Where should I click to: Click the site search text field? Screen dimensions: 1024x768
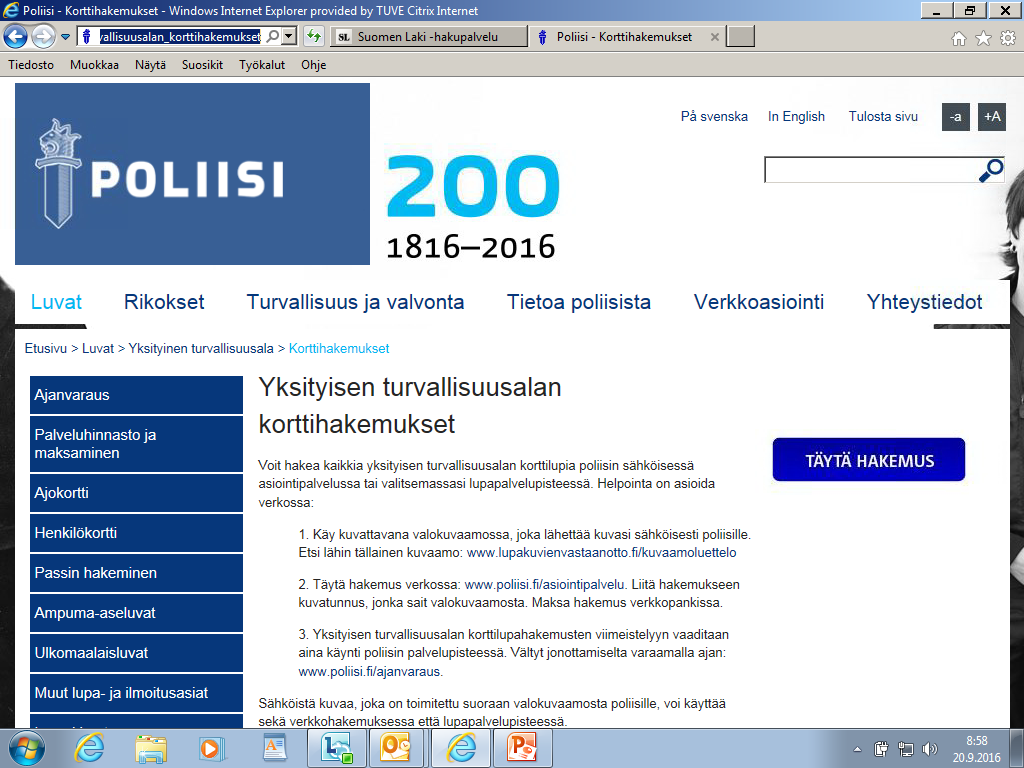871,170
